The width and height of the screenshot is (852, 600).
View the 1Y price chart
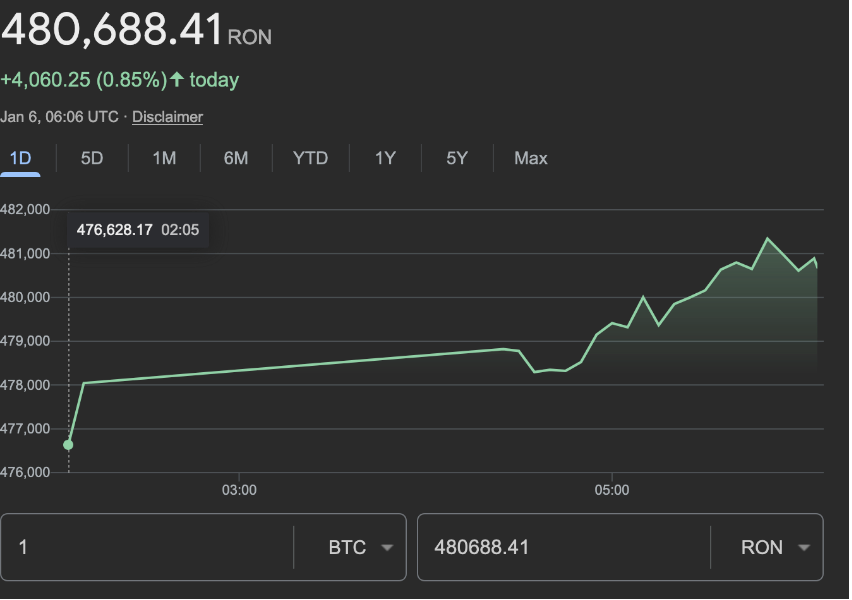pos(385,158)
